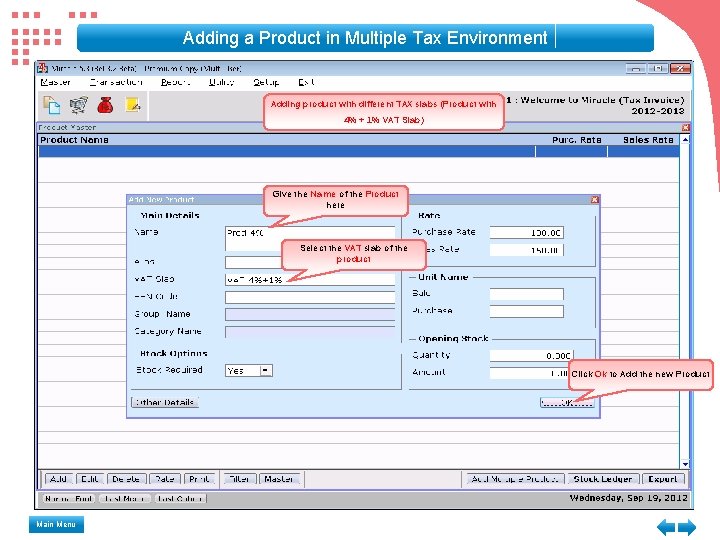Click the Purchase Rate field
The image size is (720, 540).
[526, 233]
